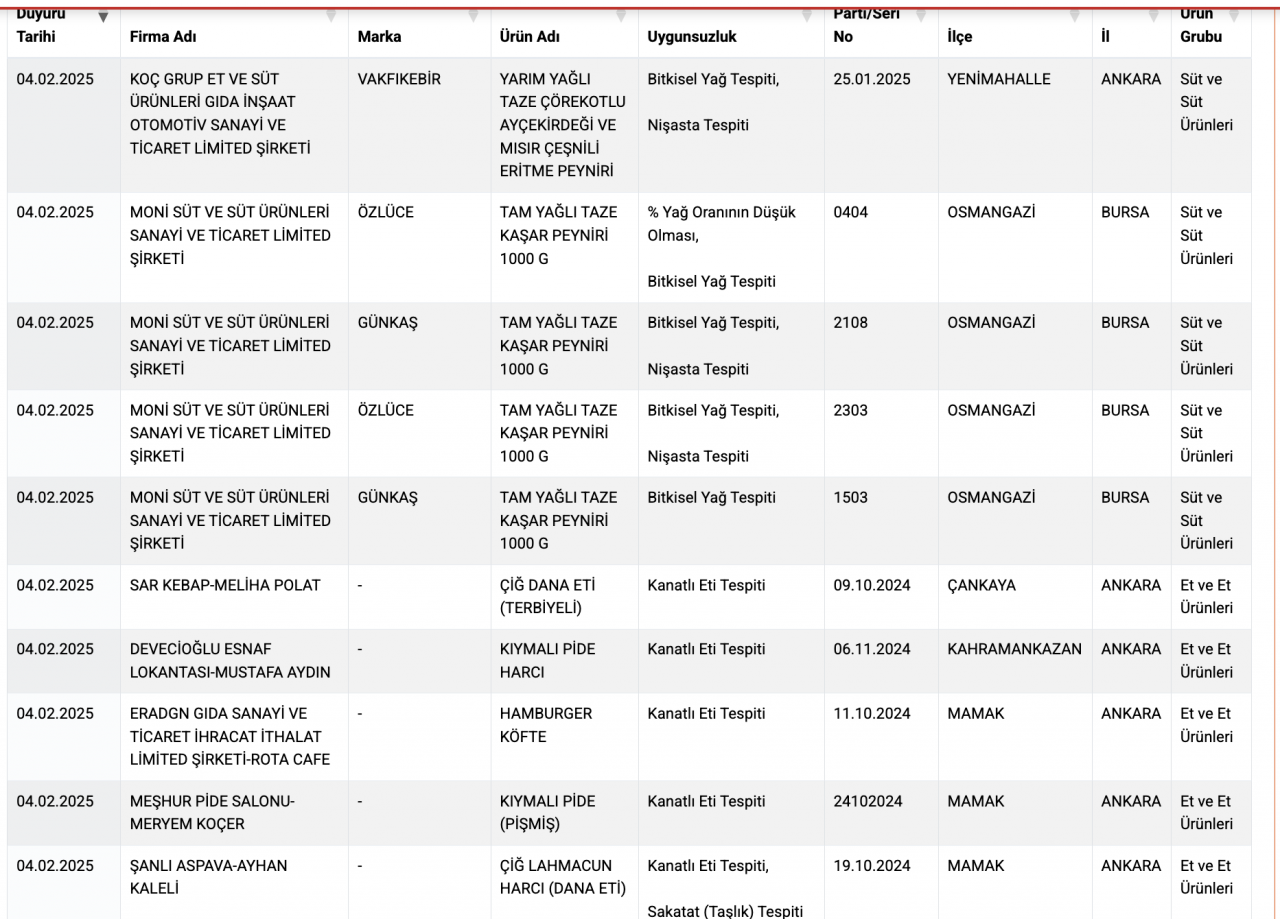This screenshot has width=1280, height=919.
Task: Click the dark sort arrow beside Duyuru Tarihi
Action: tap(103, 16)
